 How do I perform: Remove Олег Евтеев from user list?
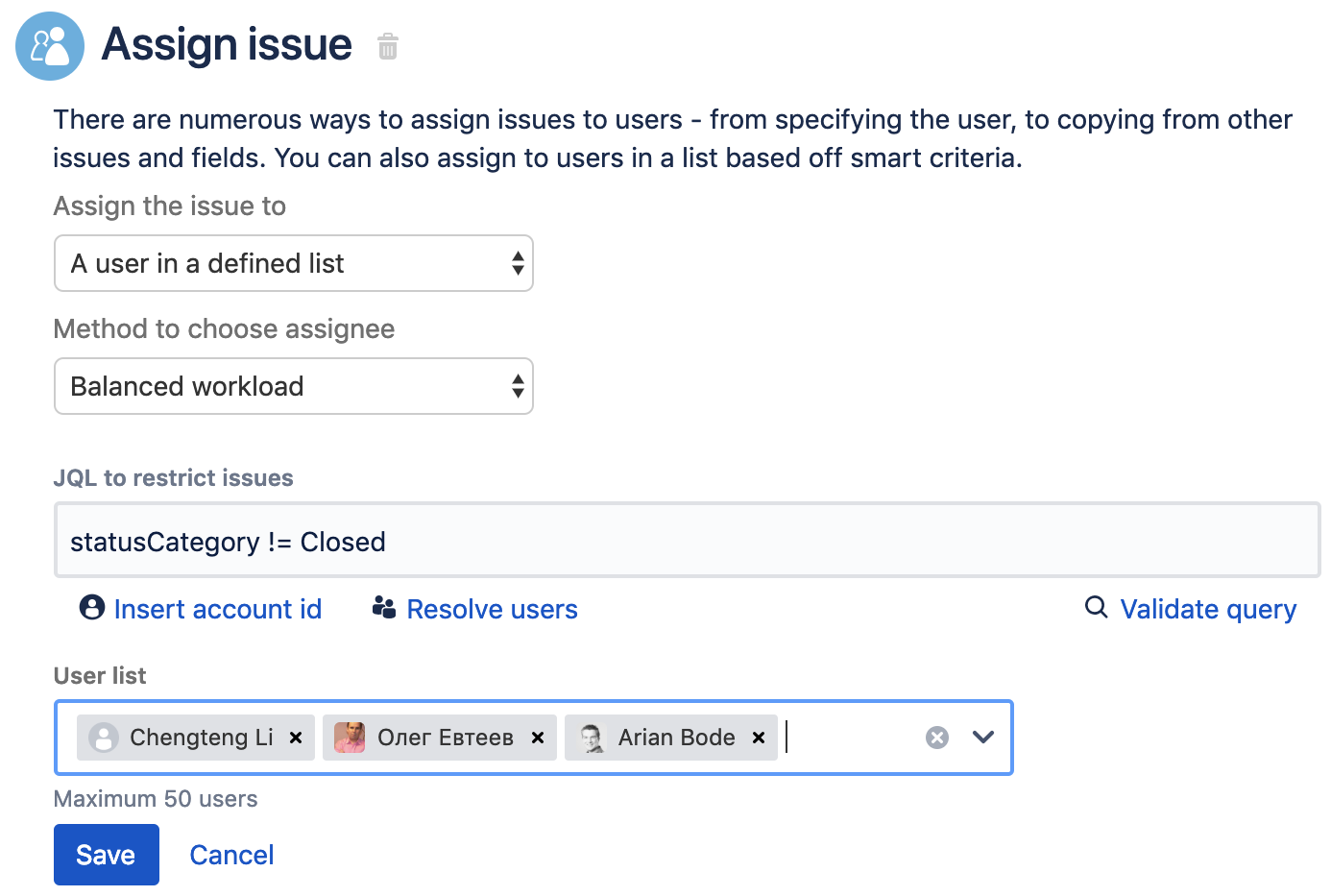tap(538, 738)
